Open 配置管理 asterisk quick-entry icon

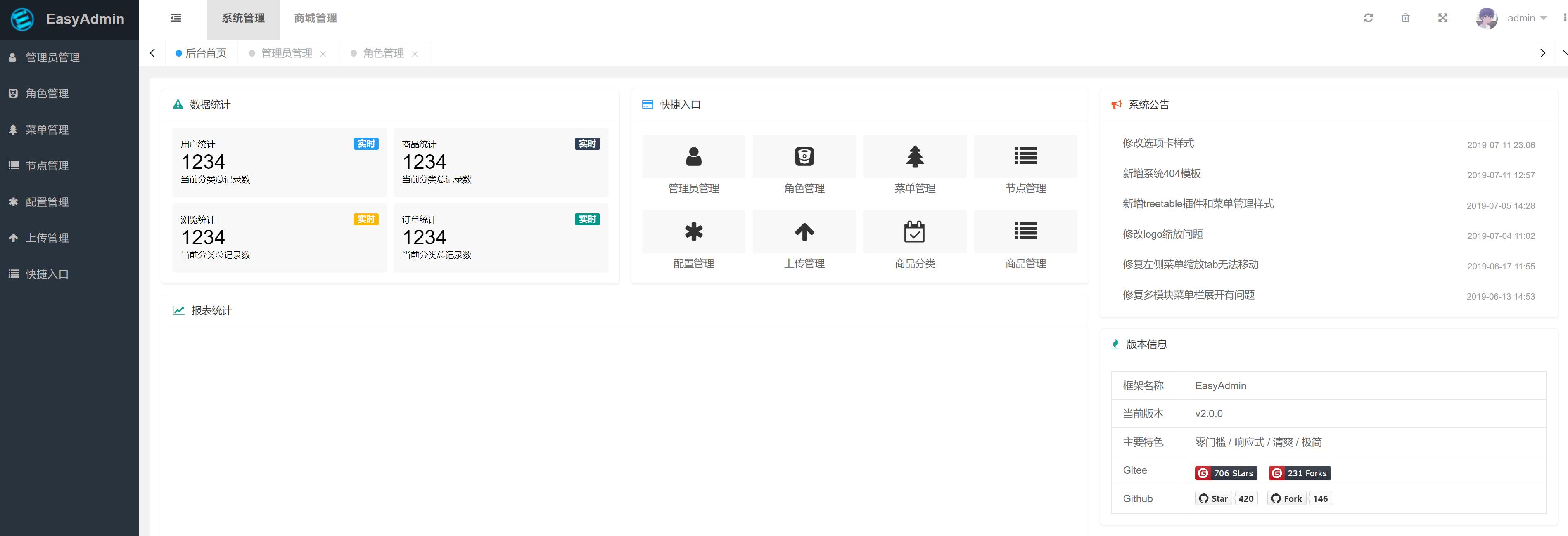coord(693,232)
